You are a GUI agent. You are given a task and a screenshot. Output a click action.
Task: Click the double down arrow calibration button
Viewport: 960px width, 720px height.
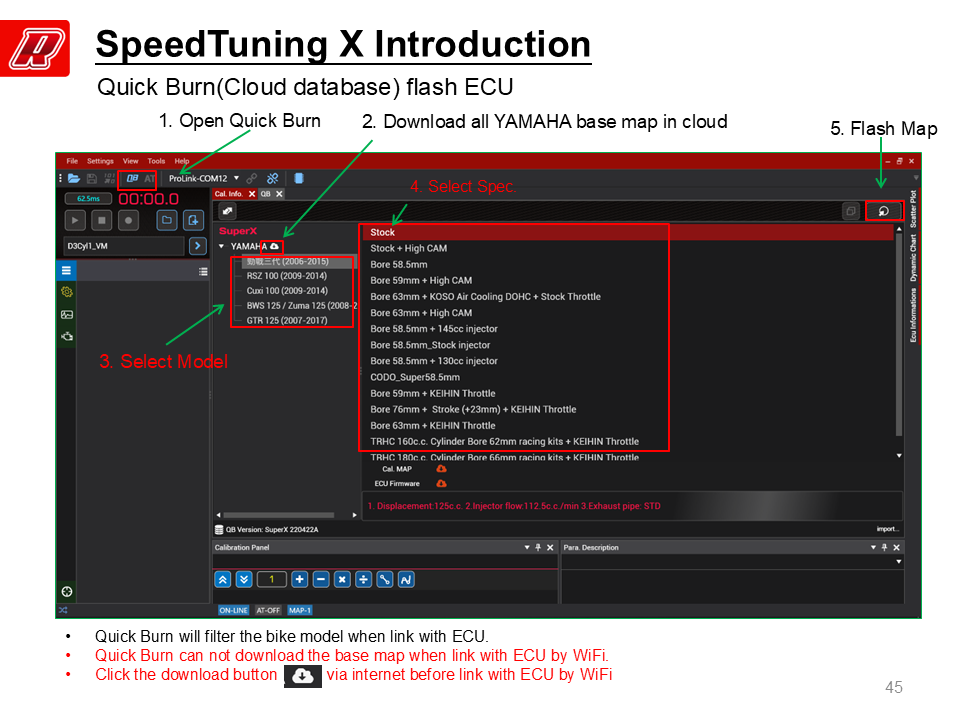tap(244, 579)
